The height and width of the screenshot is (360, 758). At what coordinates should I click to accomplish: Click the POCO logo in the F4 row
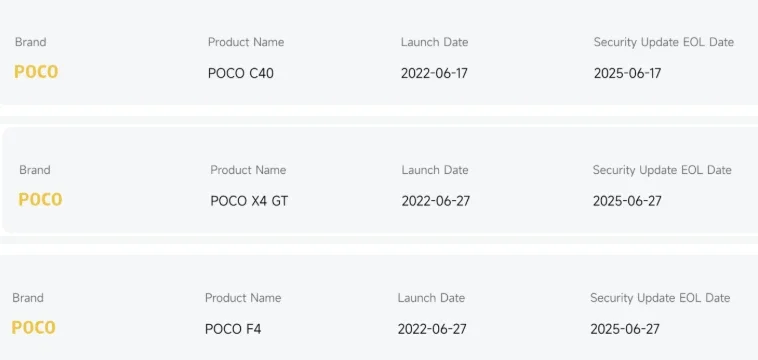click(33, 328)
